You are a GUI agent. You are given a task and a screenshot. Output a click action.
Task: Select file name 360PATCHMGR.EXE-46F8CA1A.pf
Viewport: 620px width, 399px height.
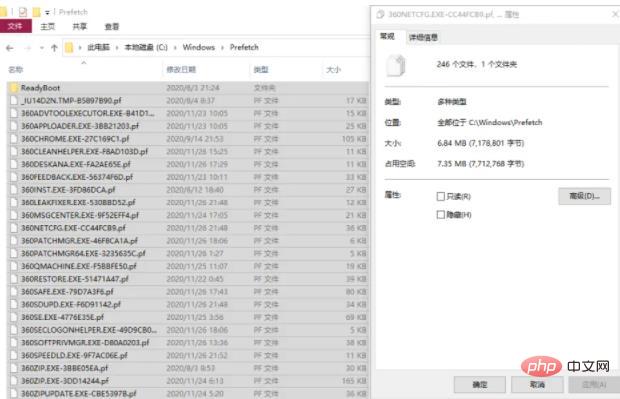point(79,241)
